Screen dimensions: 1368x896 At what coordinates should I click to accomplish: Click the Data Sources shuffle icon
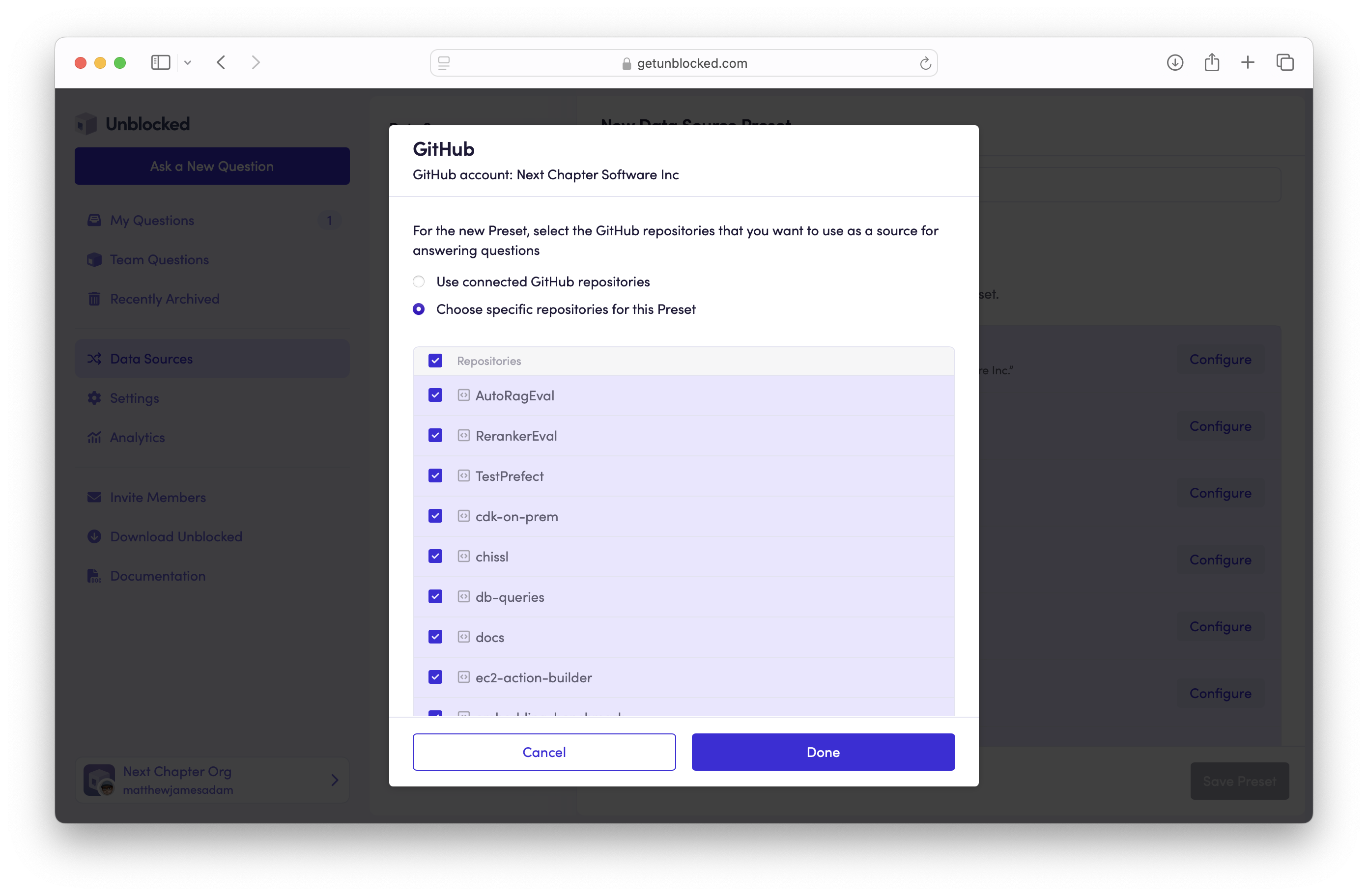pos(94,359)
